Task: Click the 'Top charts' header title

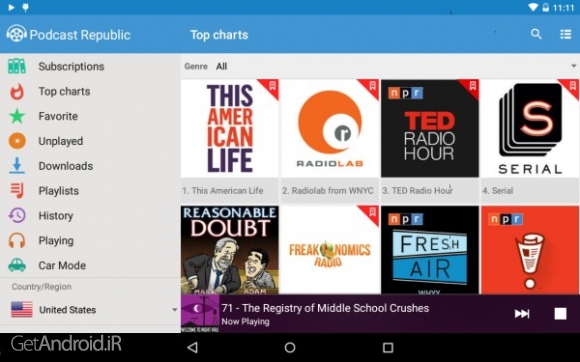Action: (x=219, y=35)
